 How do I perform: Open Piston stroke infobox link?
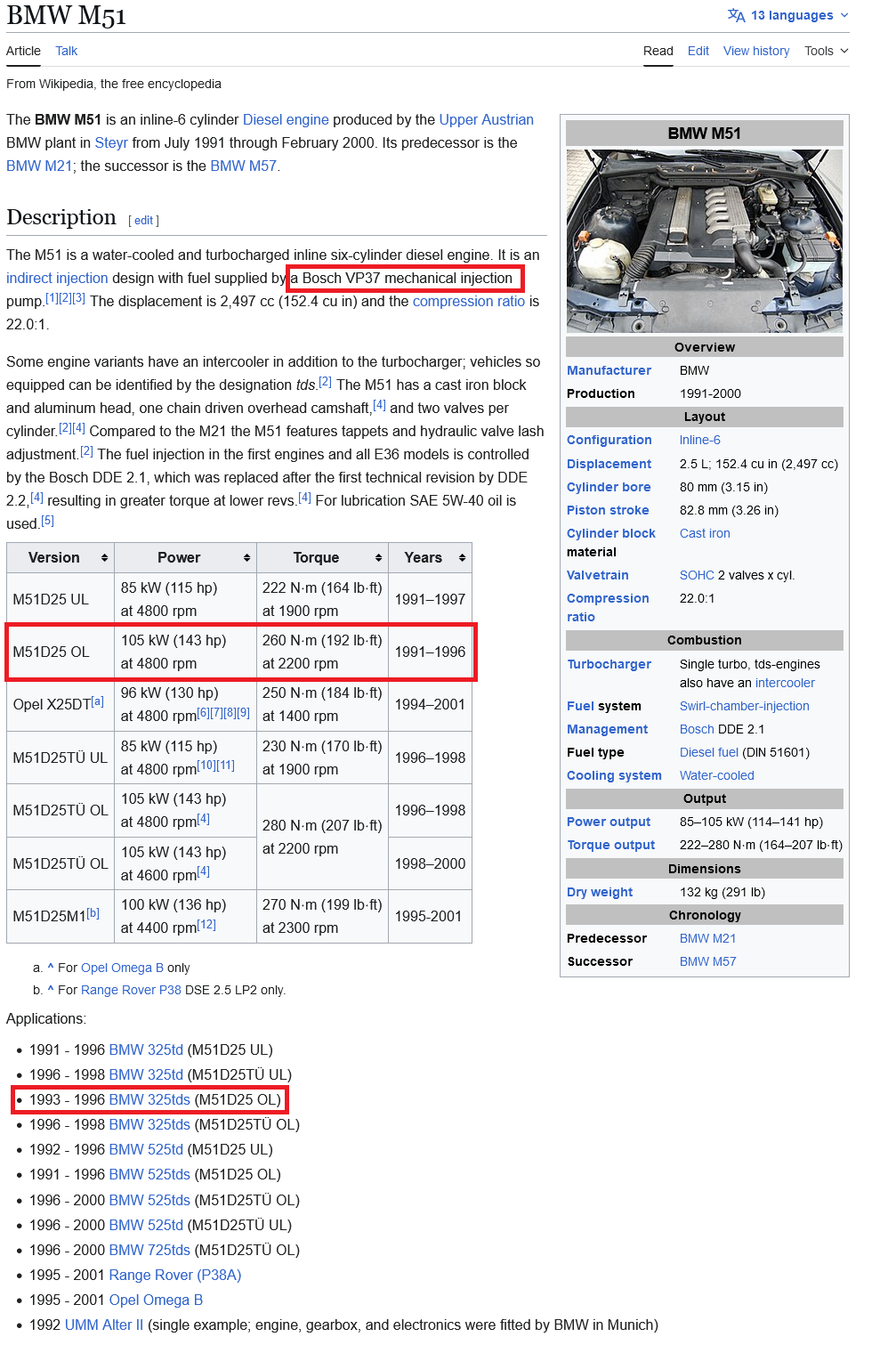click(x=608, y=510)
